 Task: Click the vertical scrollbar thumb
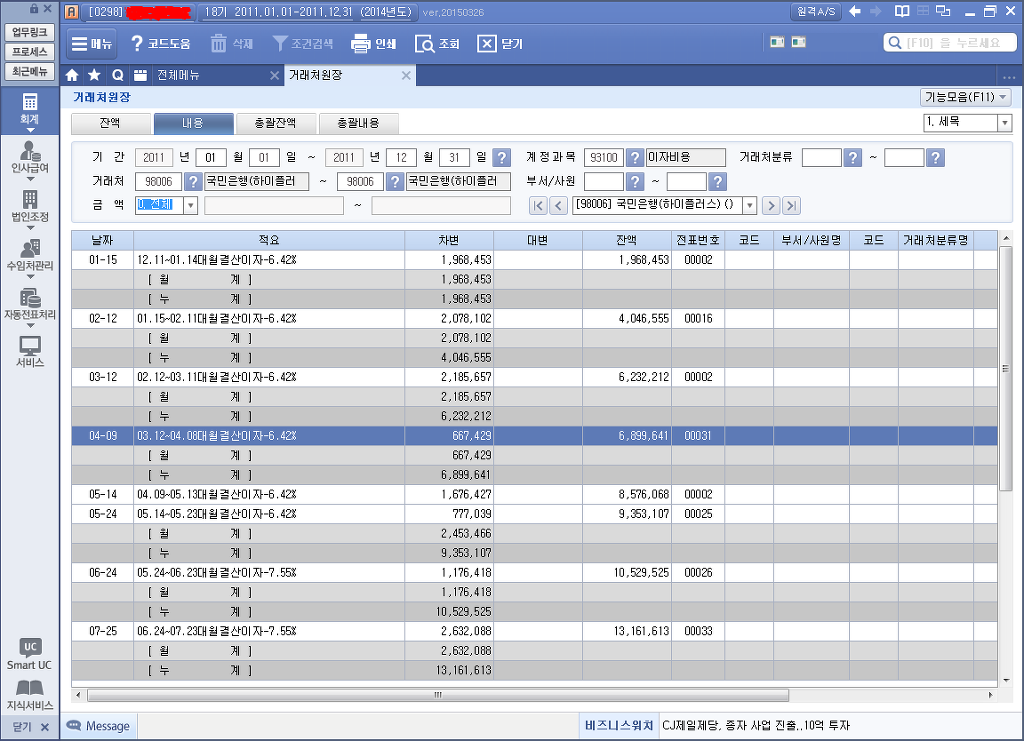coord(1006,368)
